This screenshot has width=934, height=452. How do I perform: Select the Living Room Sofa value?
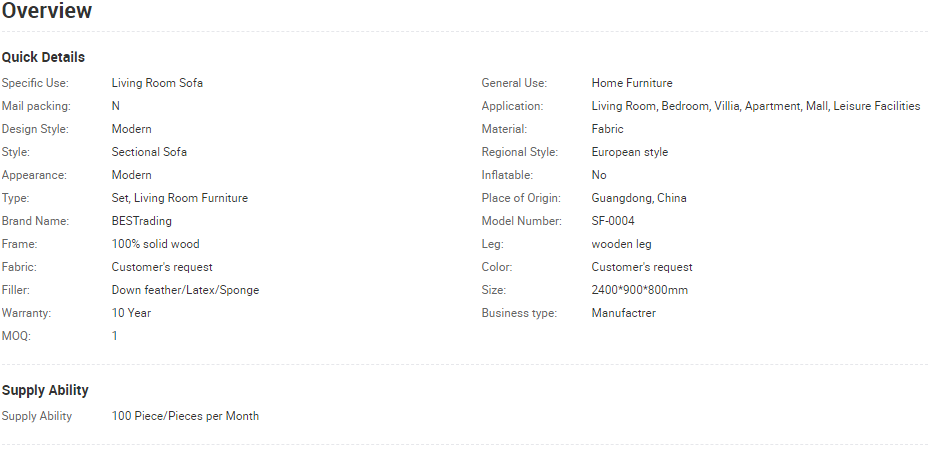tap(157, 83)
